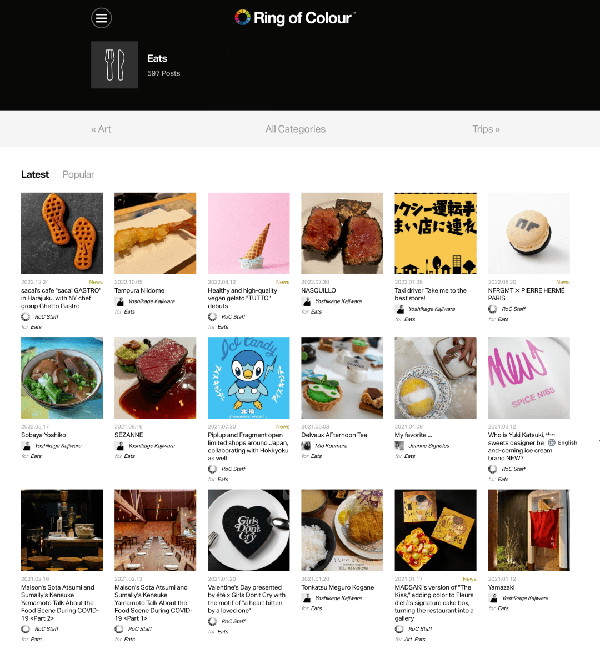
Task: Click author avatar under Tempura Nidome post
Action: 120,301
